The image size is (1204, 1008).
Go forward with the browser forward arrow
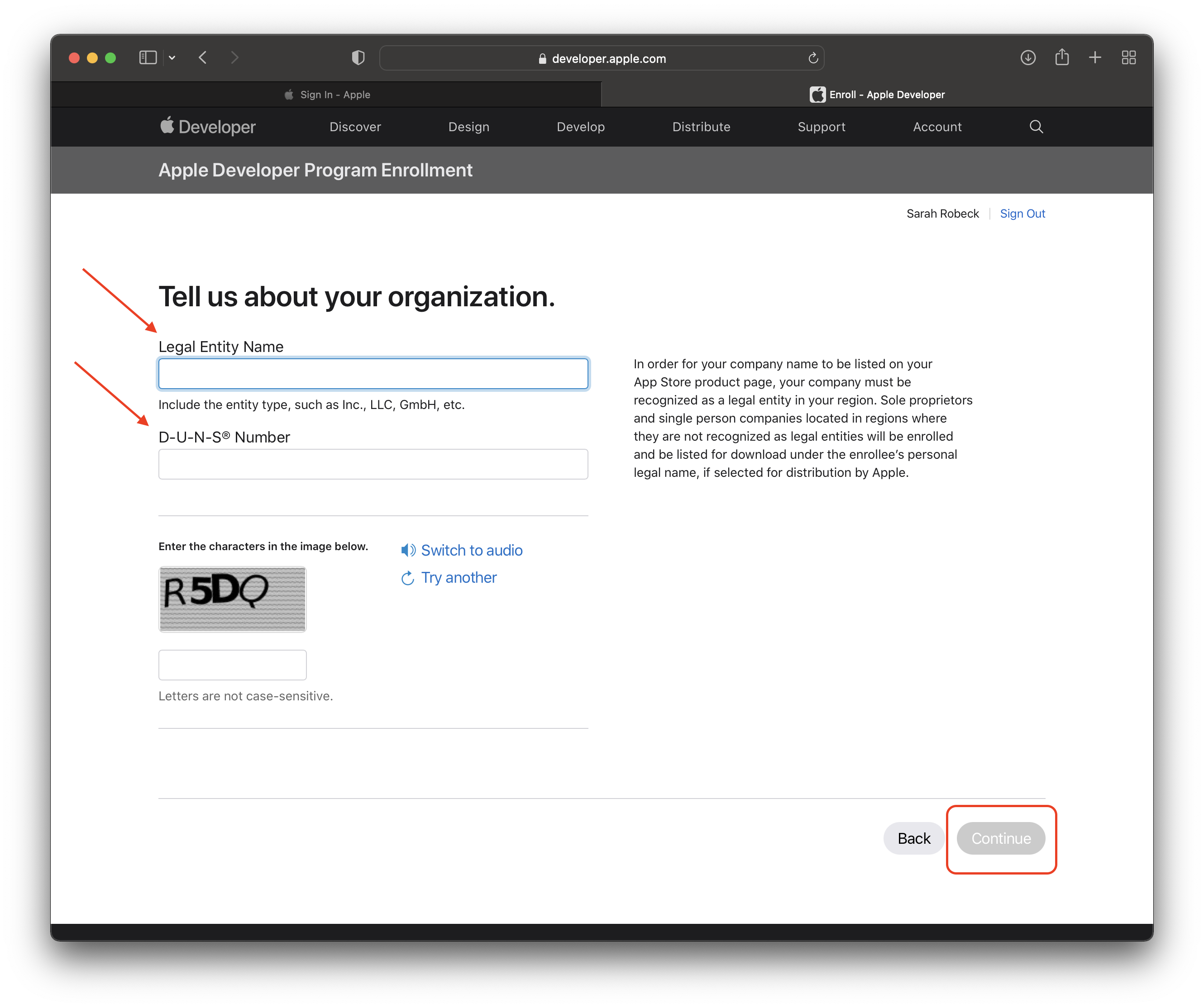tap(234, 58)
